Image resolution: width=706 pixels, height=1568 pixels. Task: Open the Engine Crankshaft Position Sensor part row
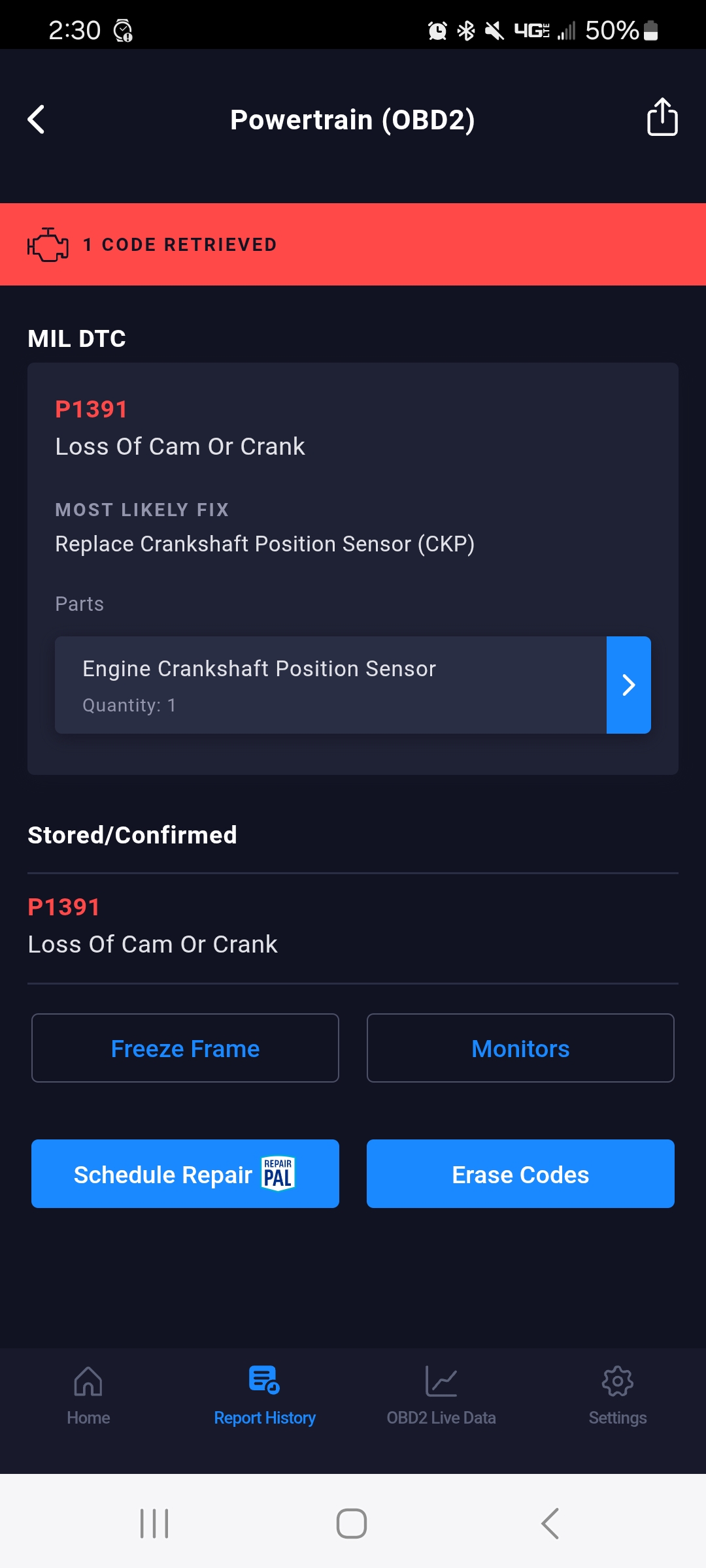(330, 685)
